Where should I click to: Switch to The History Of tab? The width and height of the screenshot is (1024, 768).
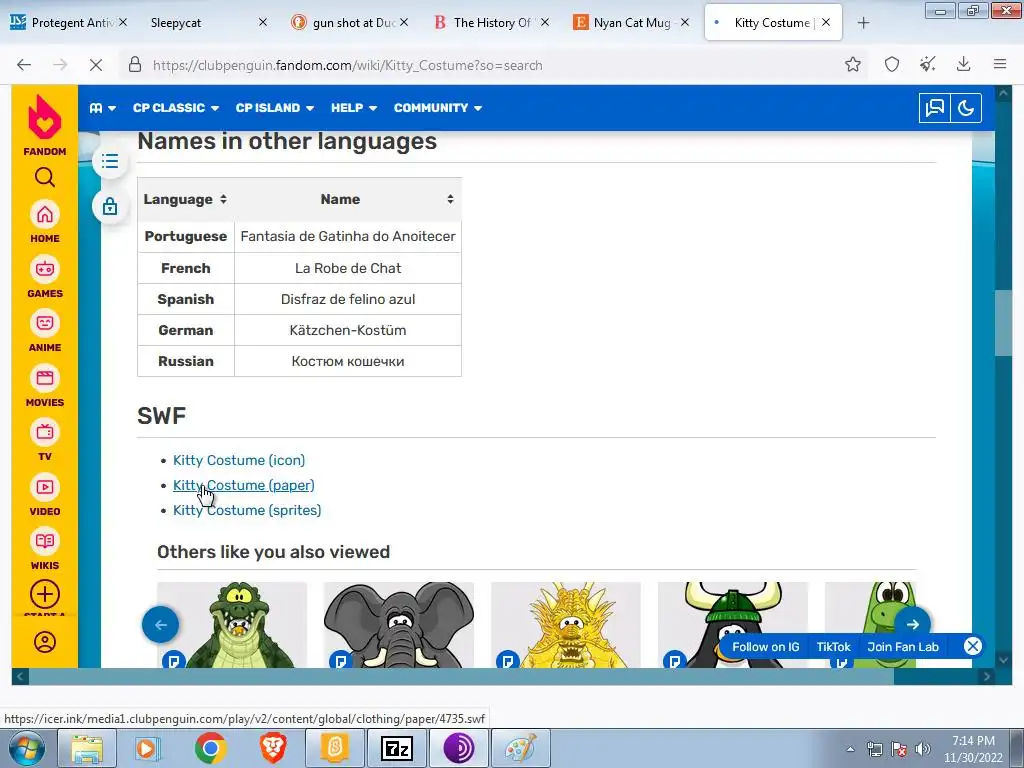tap(492, 23)
